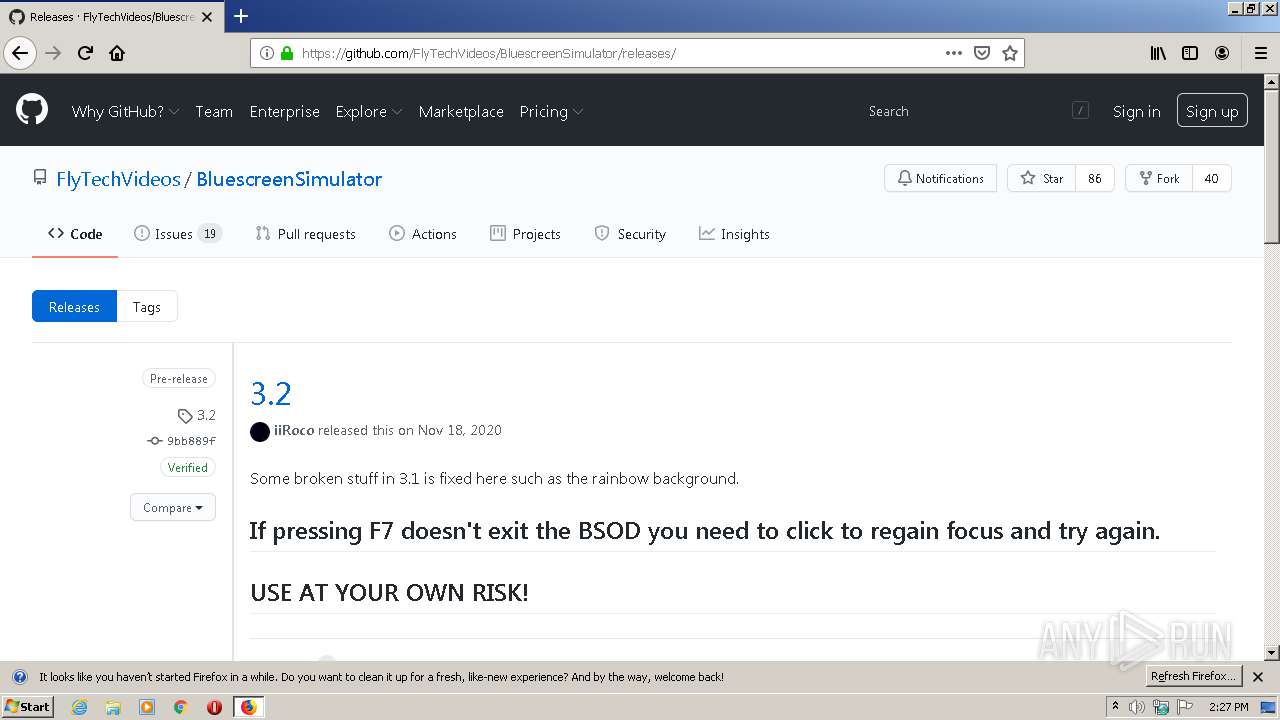This screenshot has width=1280, height=720.
Task: Open the Compare dropdown button
Action: (x=173, y=507)
